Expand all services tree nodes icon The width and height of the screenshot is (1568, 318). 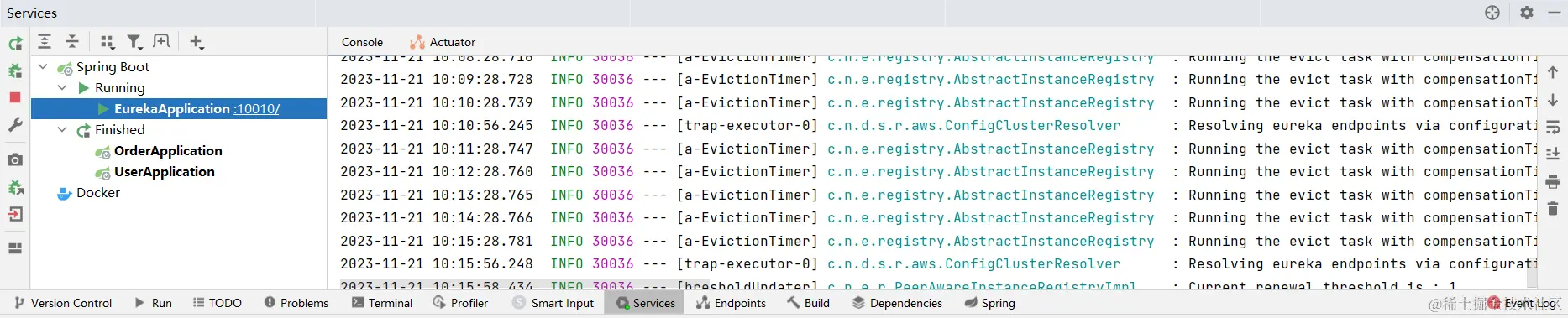click(x=45, y=41)
